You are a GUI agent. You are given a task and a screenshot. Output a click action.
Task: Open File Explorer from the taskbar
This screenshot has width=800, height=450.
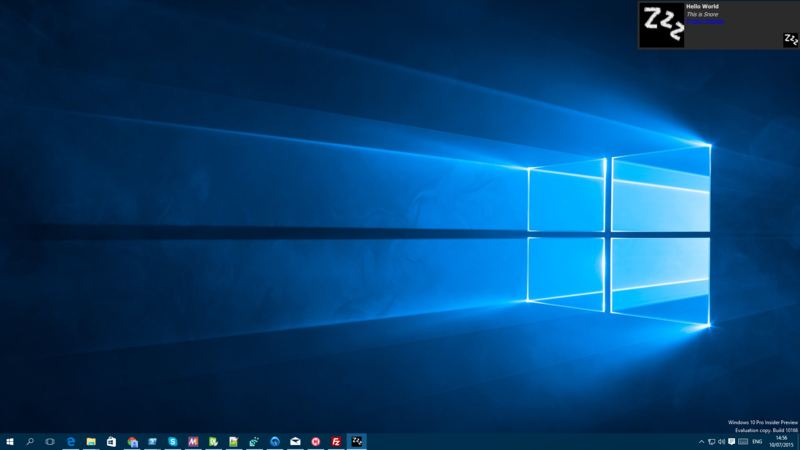coord(91,442)
